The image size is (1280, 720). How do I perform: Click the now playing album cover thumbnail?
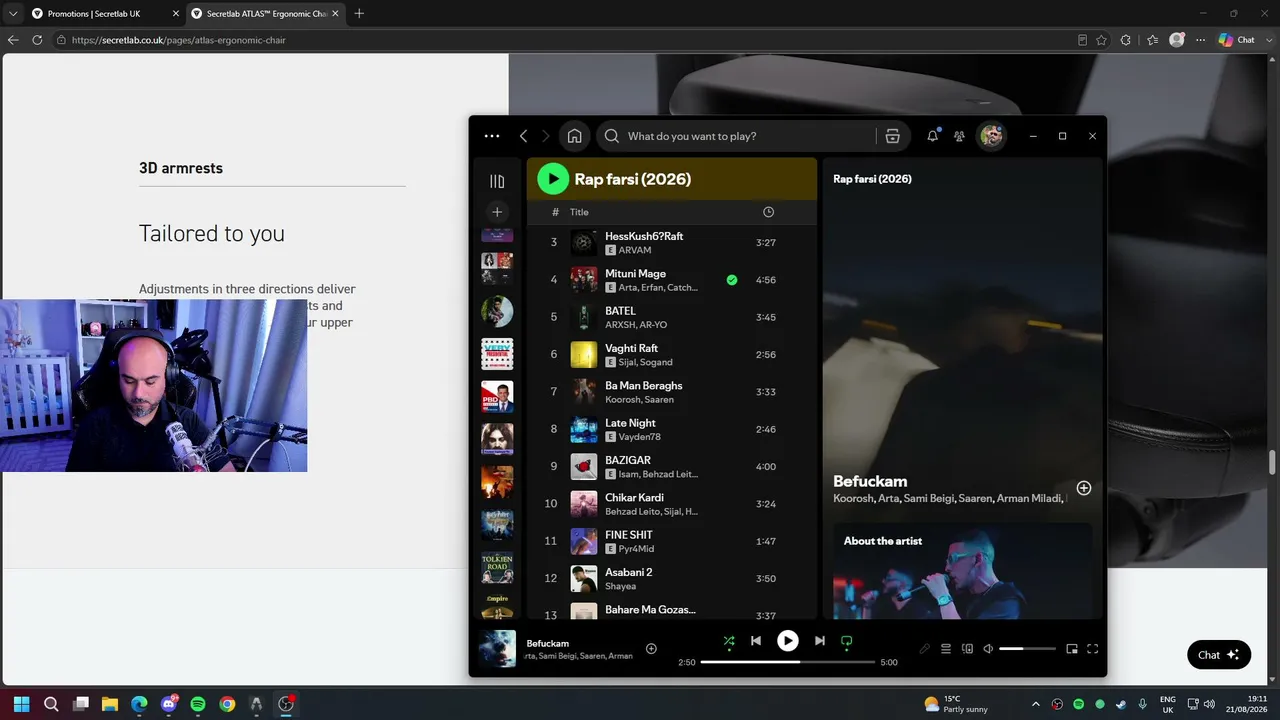pyautogui.click(x=497, y=648)
